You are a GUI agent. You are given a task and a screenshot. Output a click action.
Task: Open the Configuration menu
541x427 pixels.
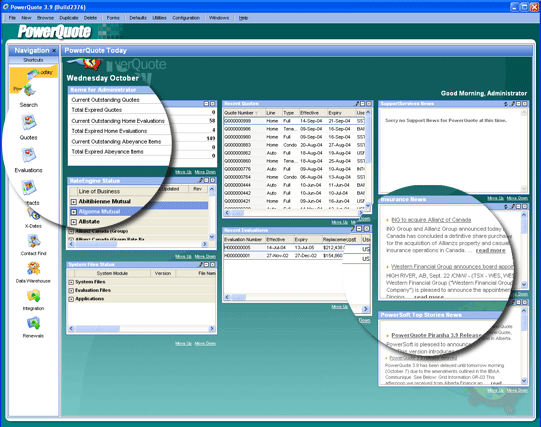(x=186, y=18)
